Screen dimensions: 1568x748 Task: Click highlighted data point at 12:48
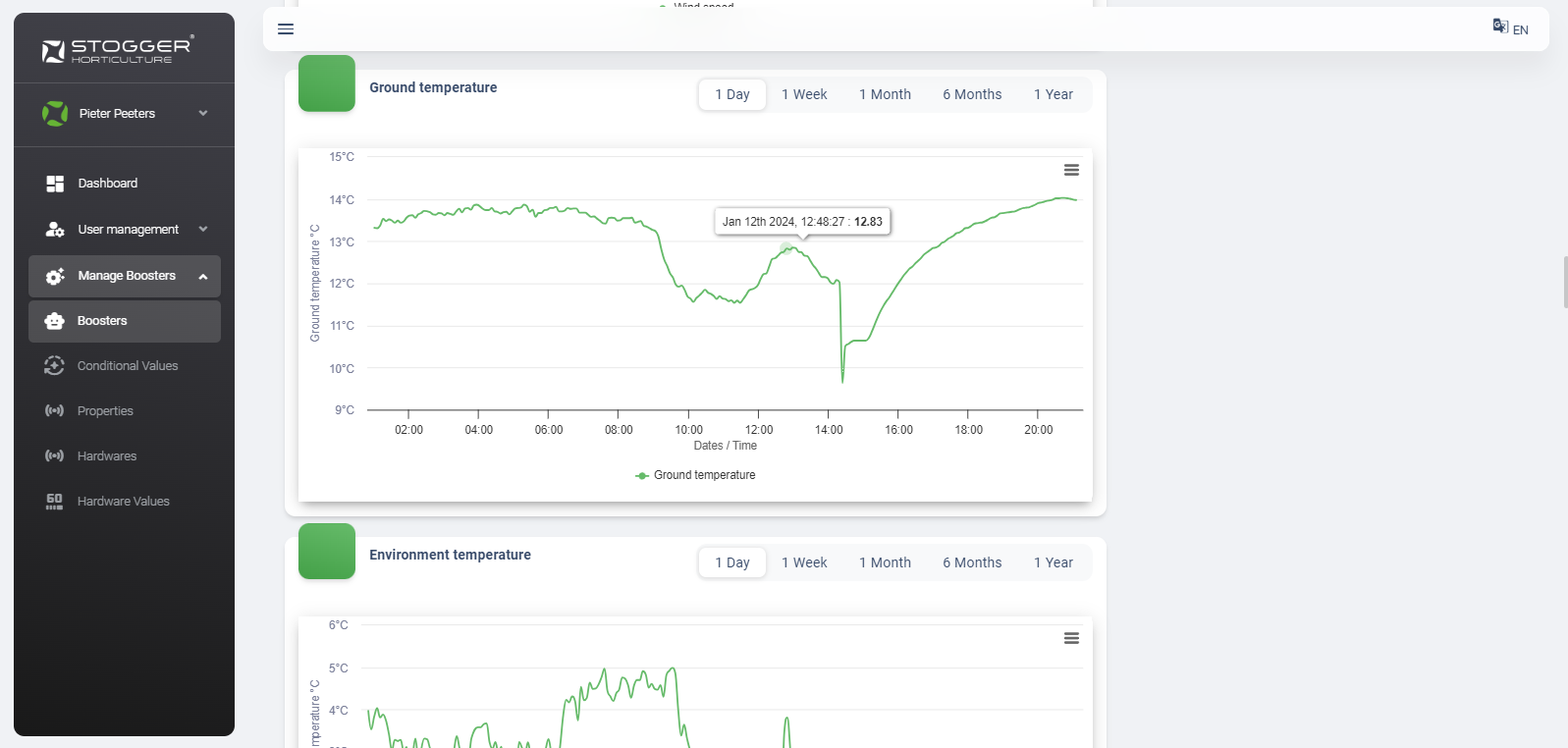coord(785,248)
